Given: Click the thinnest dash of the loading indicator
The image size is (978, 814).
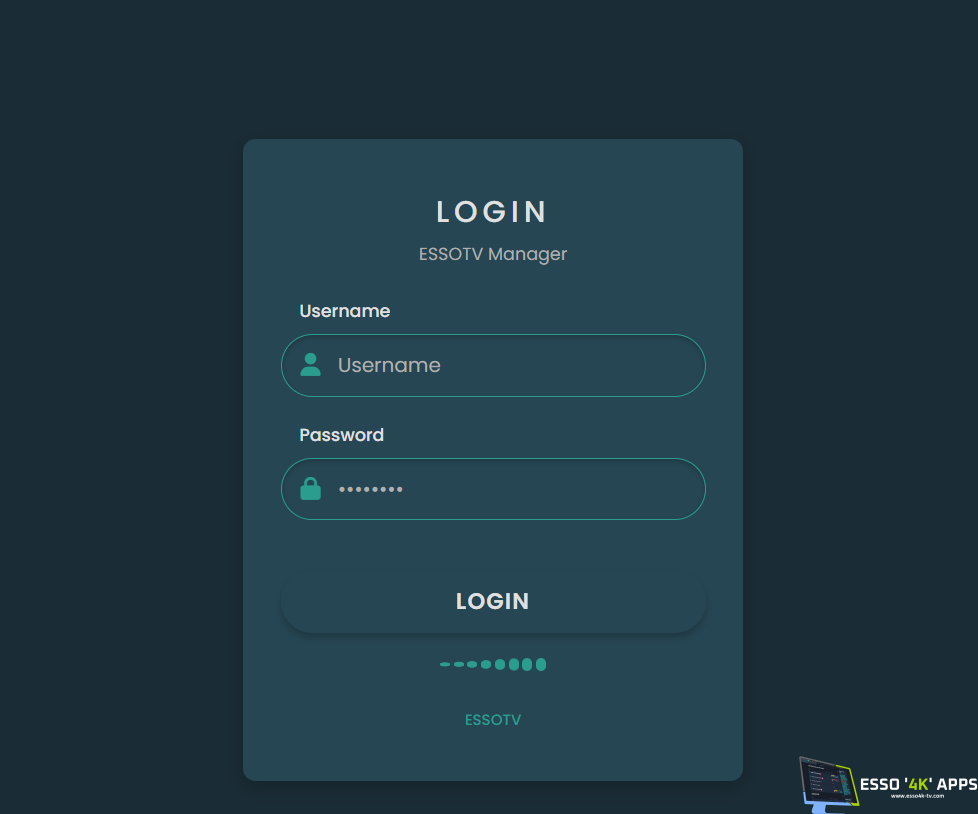Looking at the screenshot, I should click(x=445, y=664).
